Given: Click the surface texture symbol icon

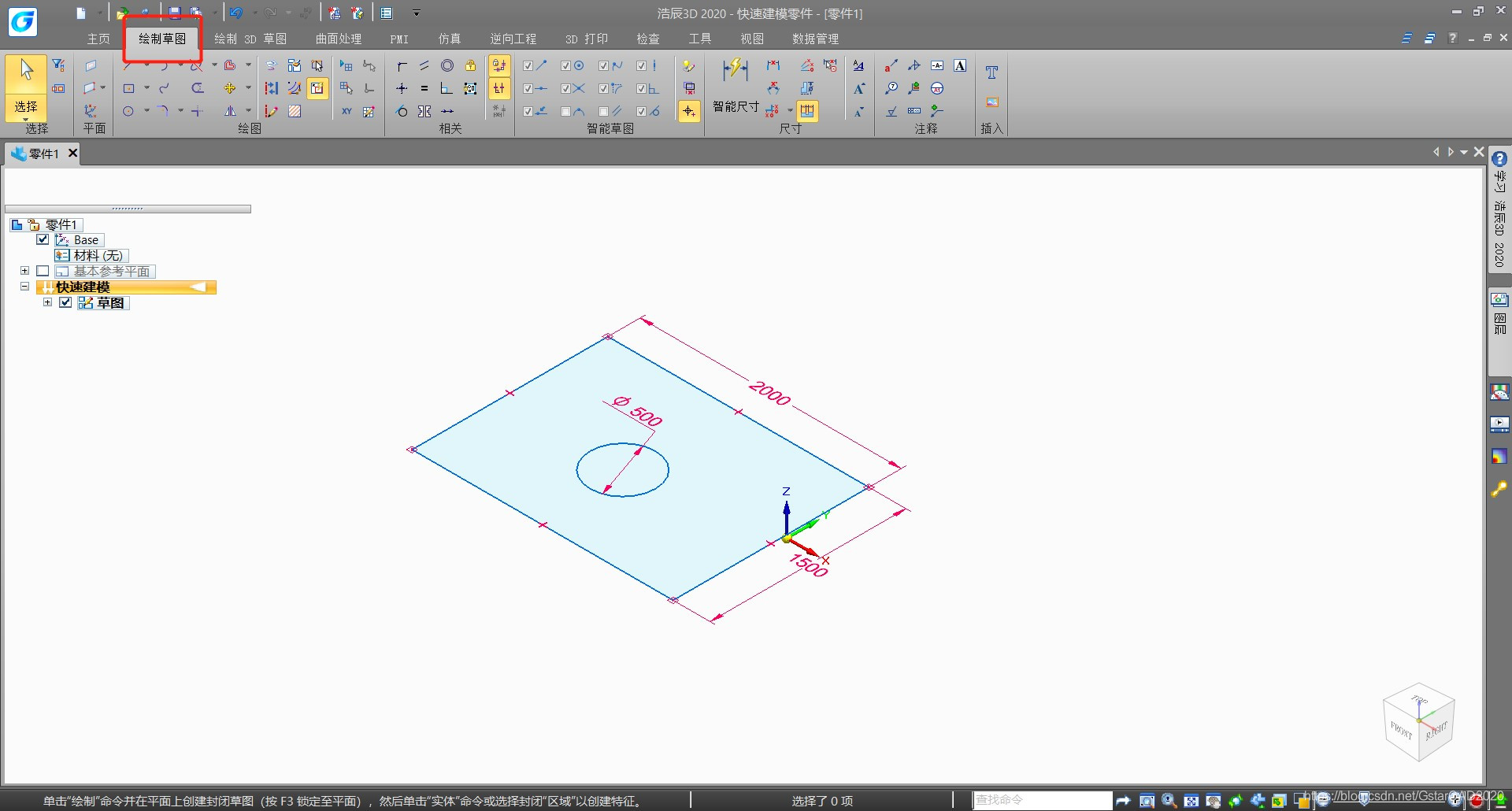Looking at the screenshot, I should (891, 111).
